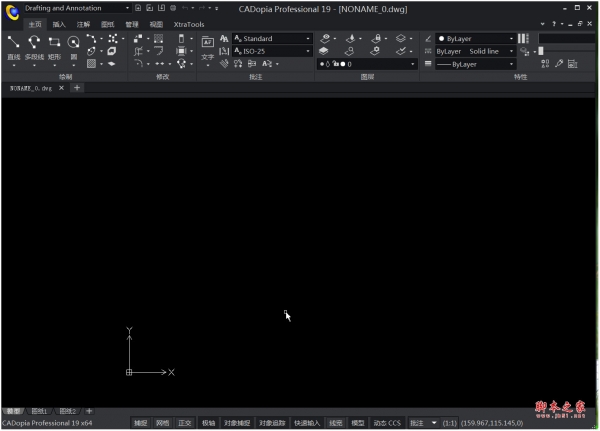Viewport: 600px width, 431px height.
Task: Toggle 网格 (Grid) in status bar
Action: [163, 423]
